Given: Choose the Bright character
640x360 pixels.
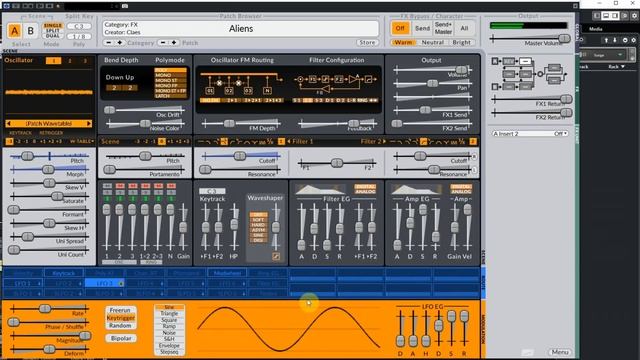Looking at the screenshot, I should click(462, 42).
